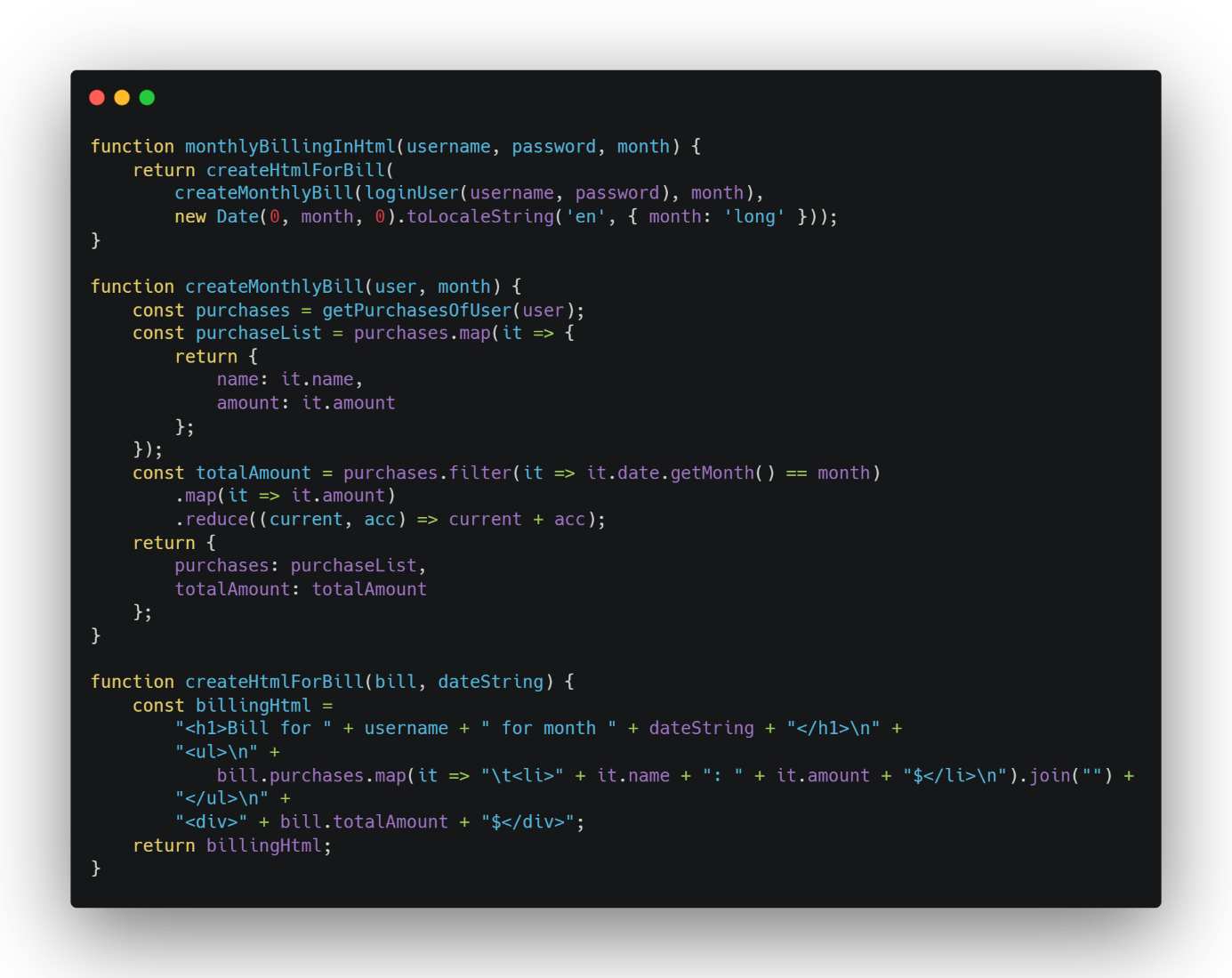The image size is (1232, 978).
Task: Click the .reduce method call
Action: click(212, 519)
